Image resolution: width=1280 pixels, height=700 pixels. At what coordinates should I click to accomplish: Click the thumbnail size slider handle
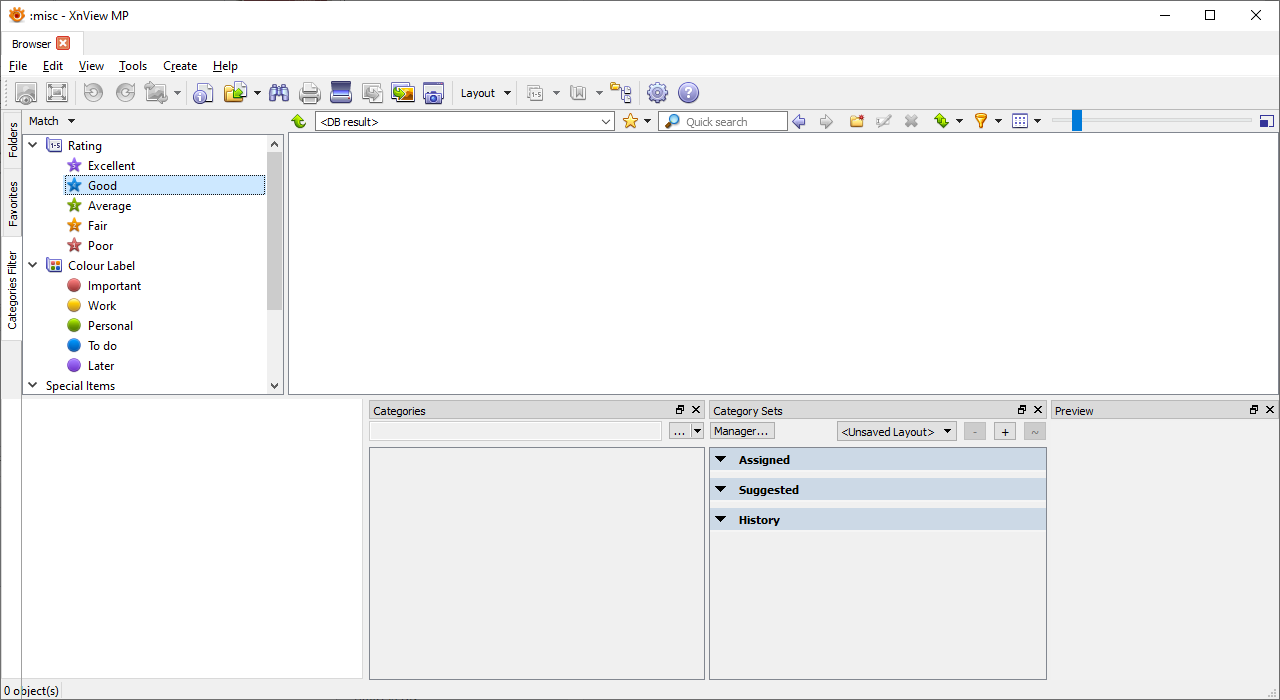(x=1076, y=121)
